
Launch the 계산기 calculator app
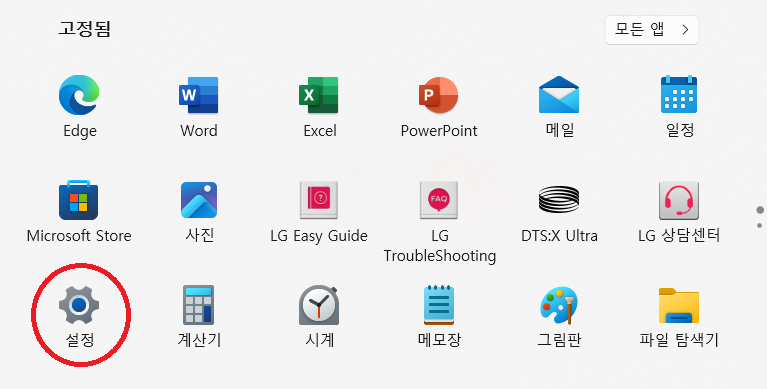point(199,305)
